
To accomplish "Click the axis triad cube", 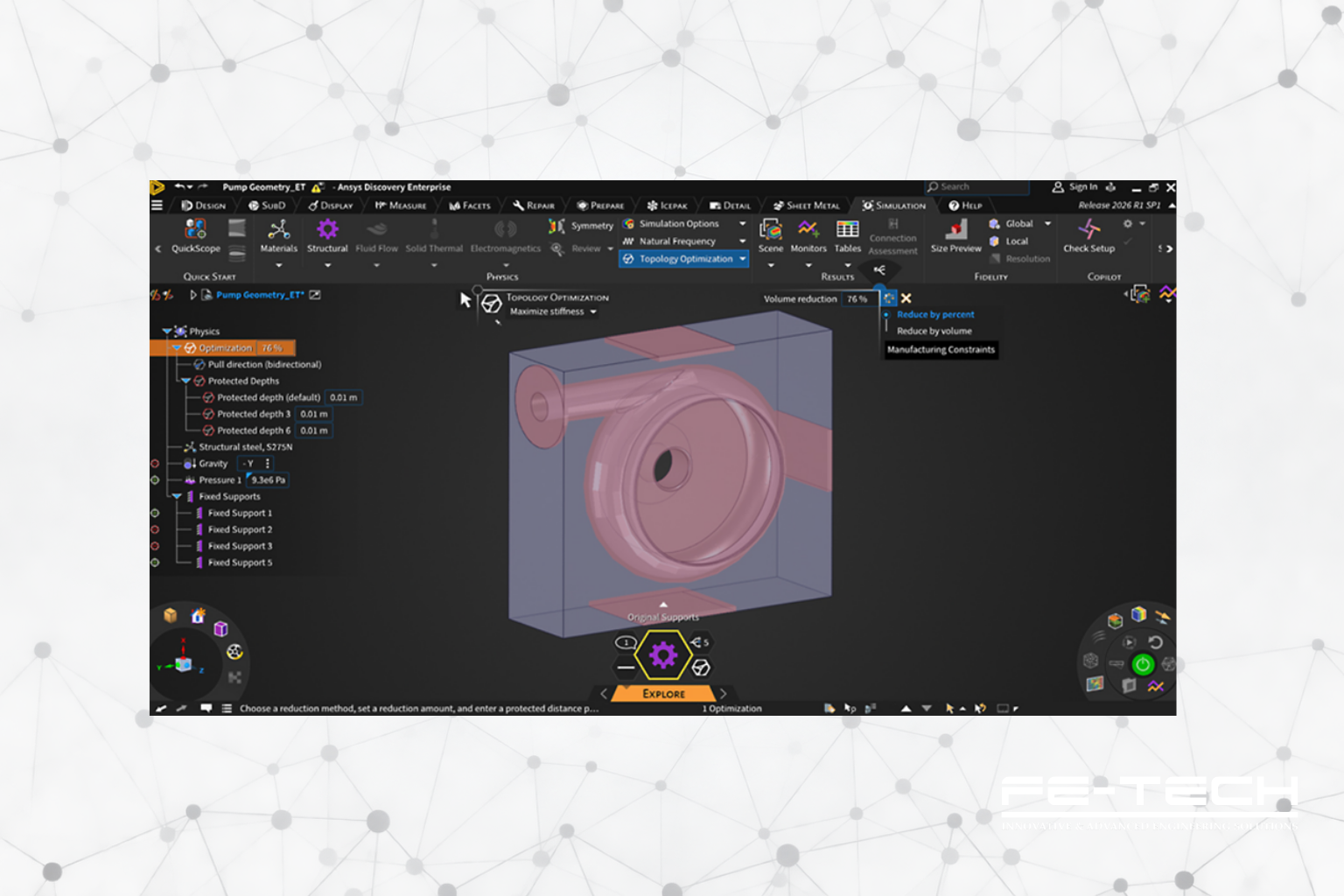I will 183,664.
